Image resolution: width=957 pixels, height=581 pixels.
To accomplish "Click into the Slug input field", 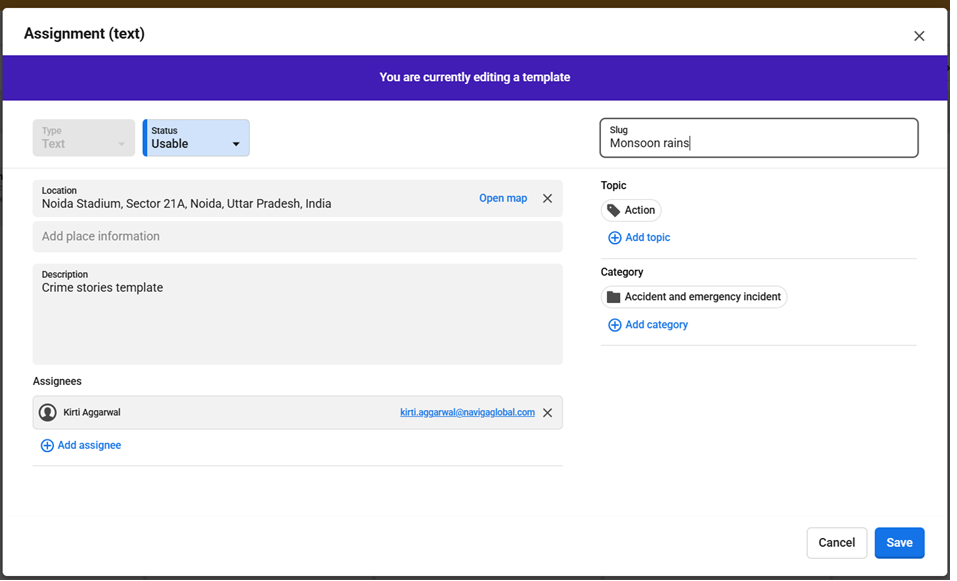I will (758, 143).
